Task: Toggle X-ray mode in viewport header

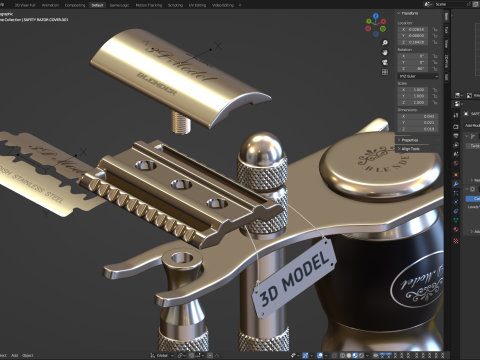Action: [334, 355]
